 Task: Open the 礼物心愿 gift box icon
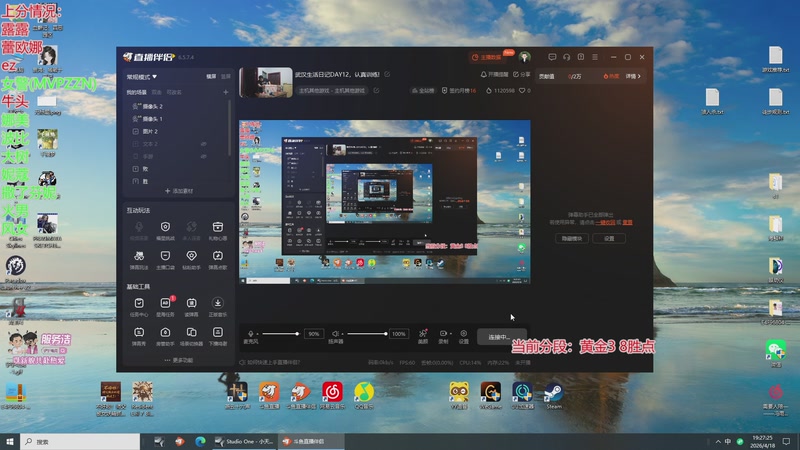click(x=218, y=227)
